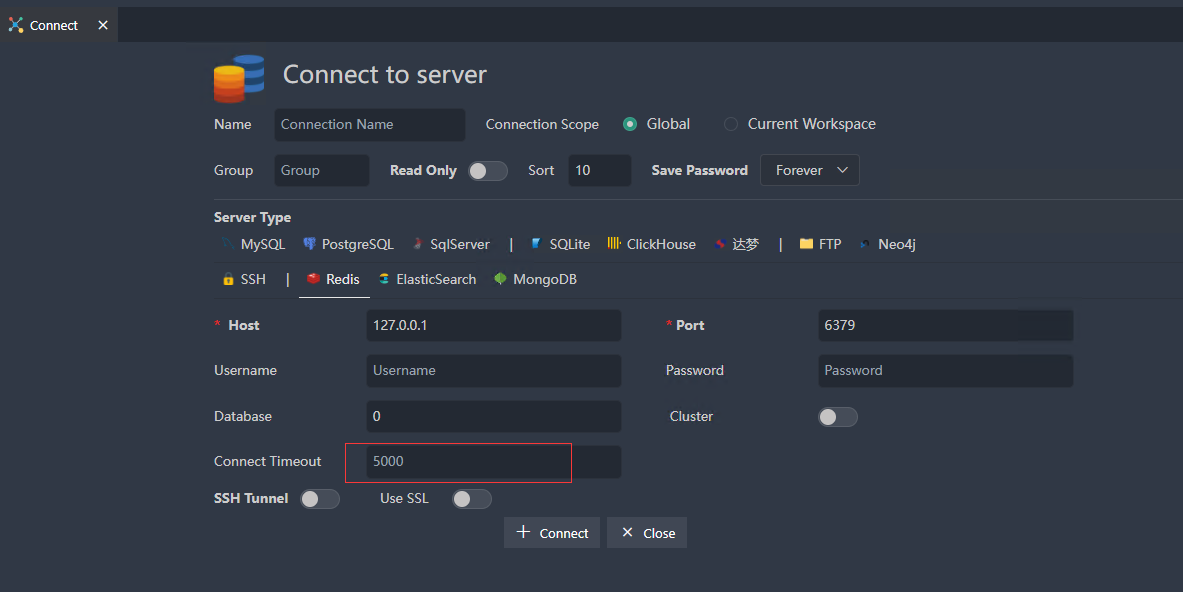Switch to the Redis tab
This screenshot has height=592, width=1183.
click(333, 279)
